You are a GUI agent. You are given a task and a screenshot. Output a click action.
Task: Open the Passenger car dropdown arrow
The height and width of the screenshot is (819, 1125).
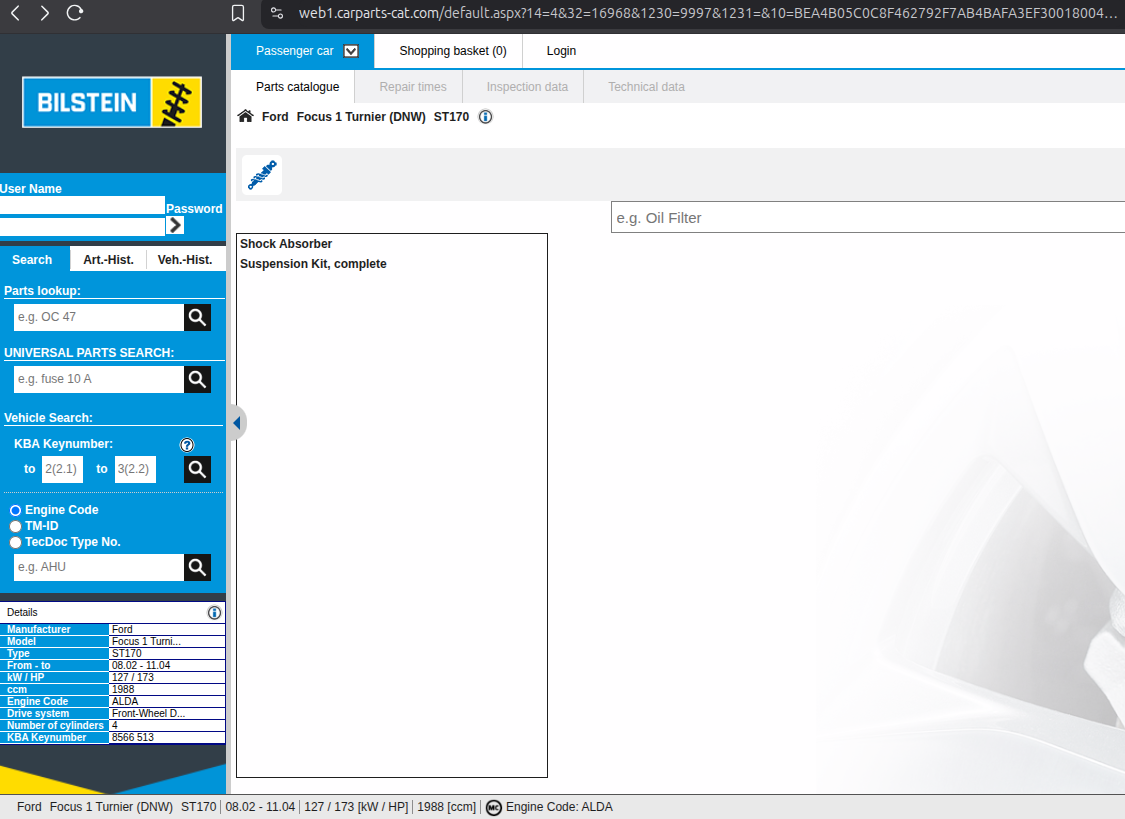pyautogui.click(x=351, y=51)
